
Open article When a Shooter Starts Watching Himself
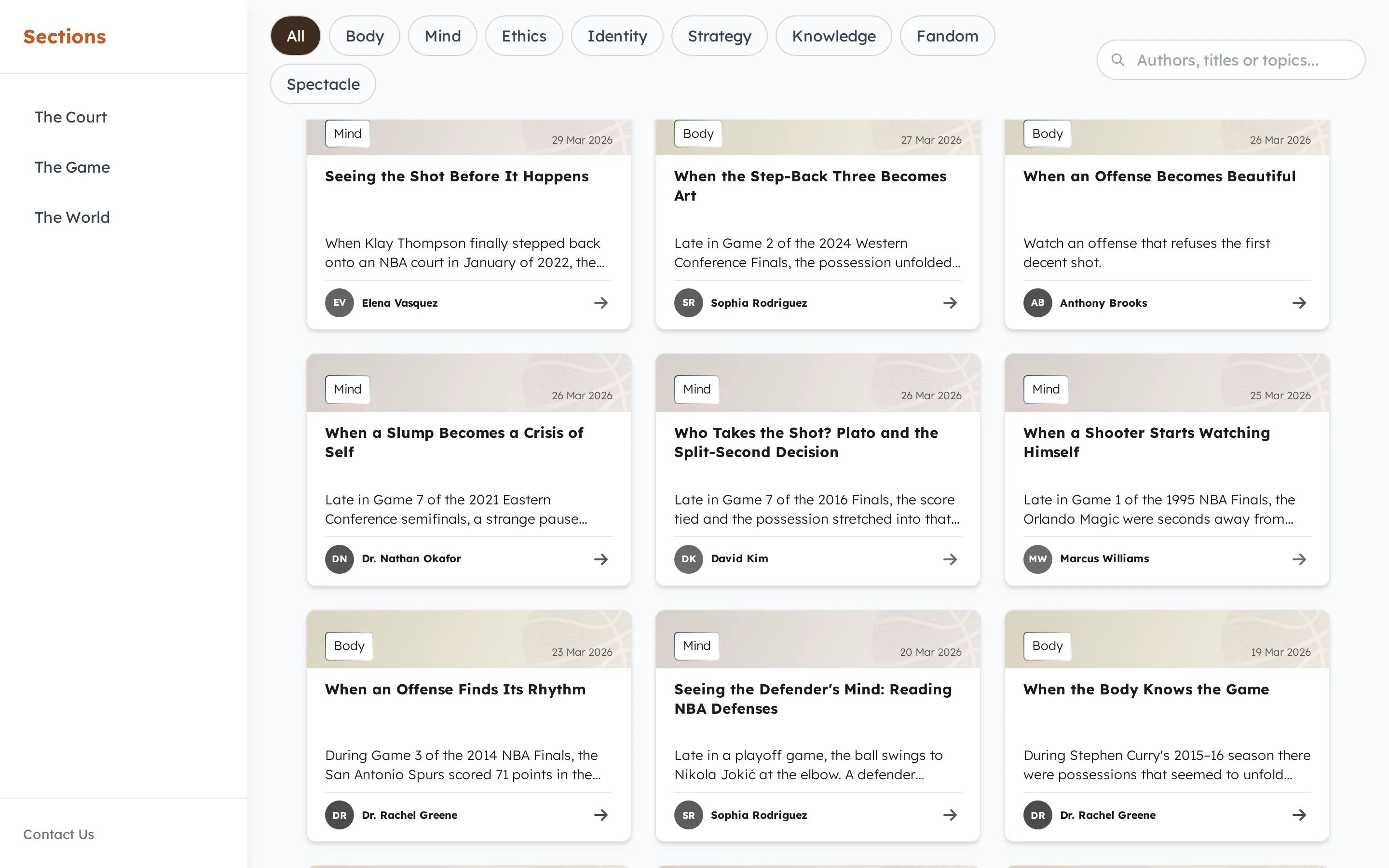[1146, 443]
